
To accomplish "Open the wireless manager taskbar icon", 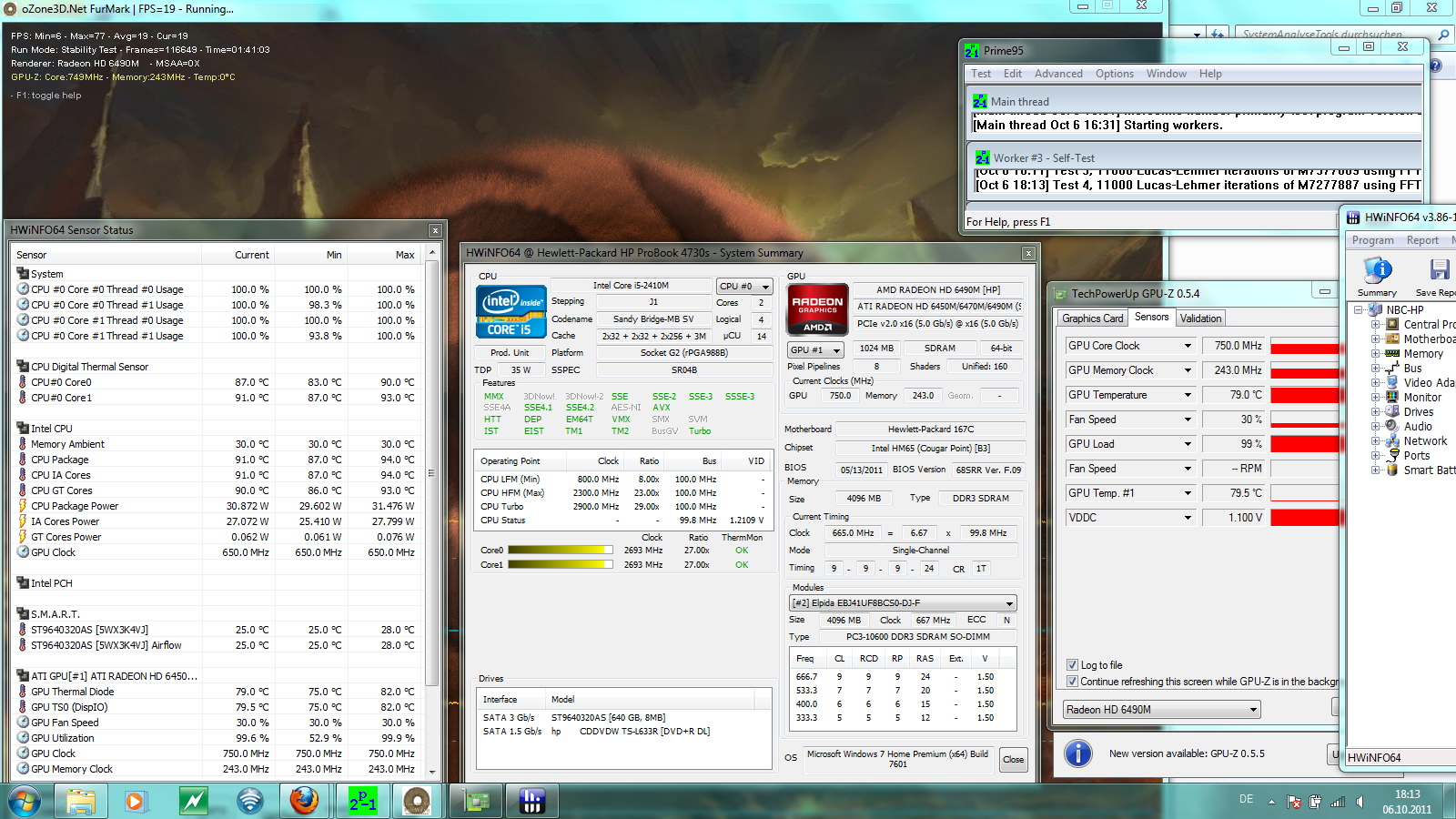I will [x=249, y=801].
